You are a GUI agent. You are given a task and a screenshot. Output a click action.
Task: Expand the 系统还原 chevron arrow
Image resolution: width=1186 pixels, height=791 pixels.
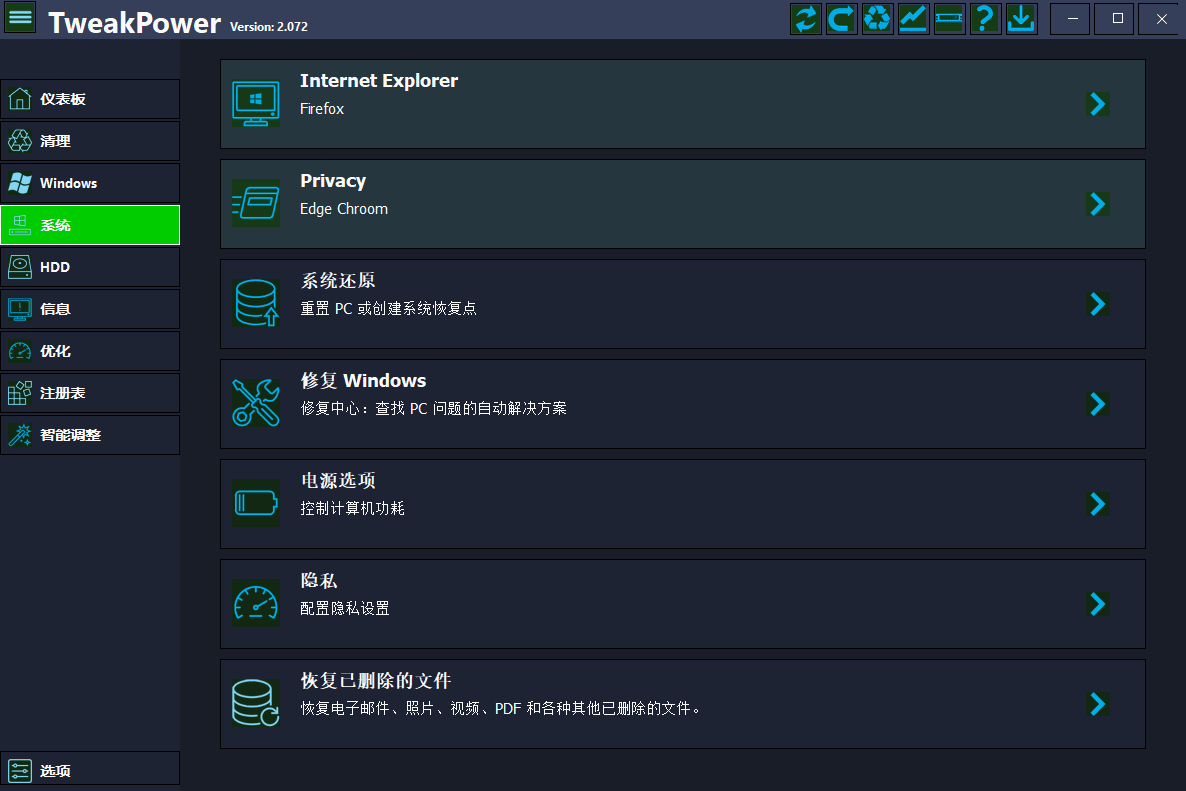(x=1098, y=304)
